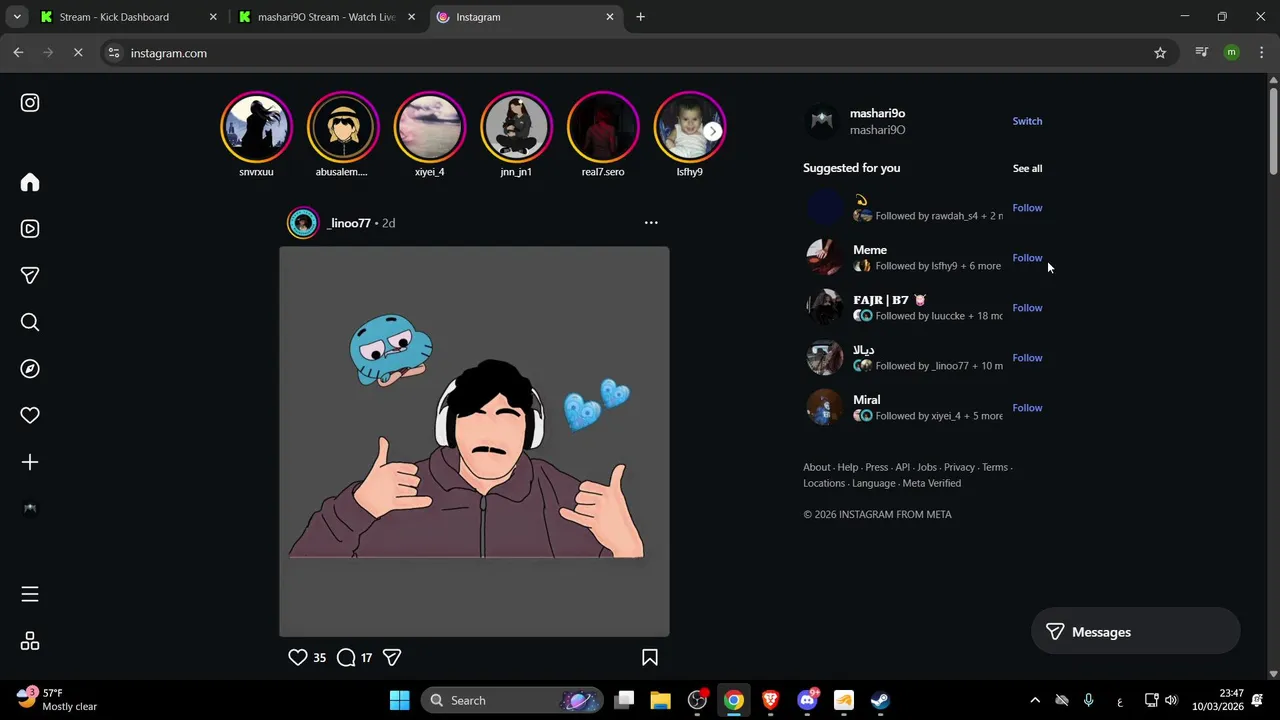Viewport: 1280px width, 720px height.
Task: Open the Language footer link
Action: coord(874,483)
